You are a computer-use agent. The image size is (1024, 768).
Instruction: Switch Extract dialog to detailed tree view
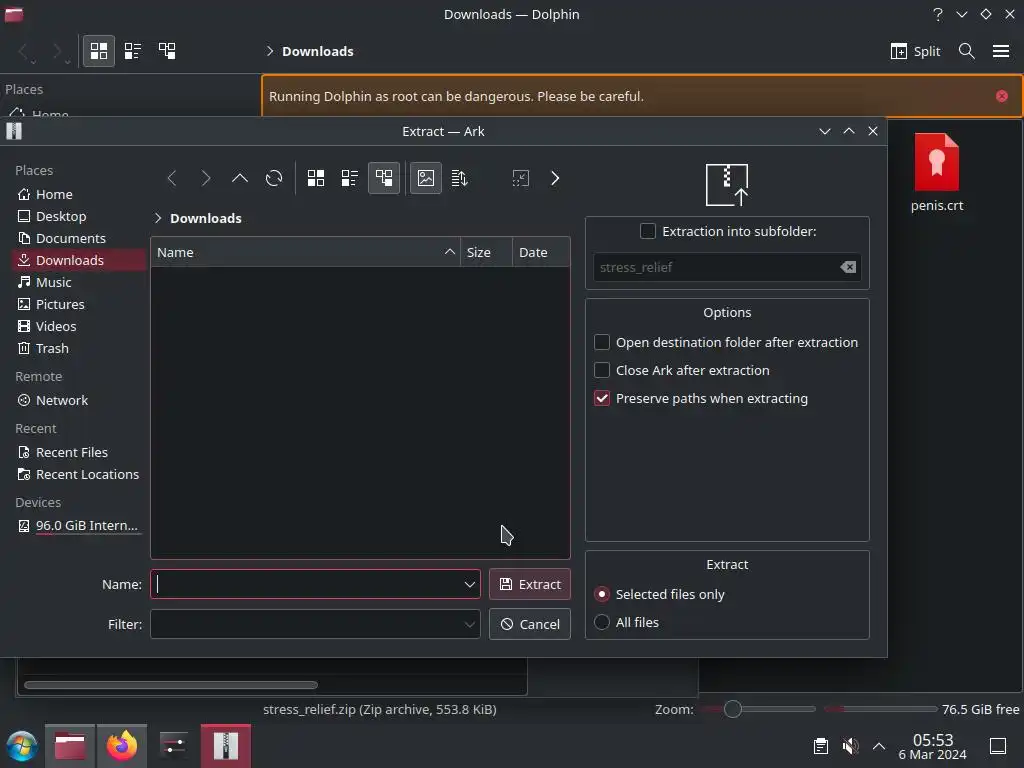(x=384, y=178)
